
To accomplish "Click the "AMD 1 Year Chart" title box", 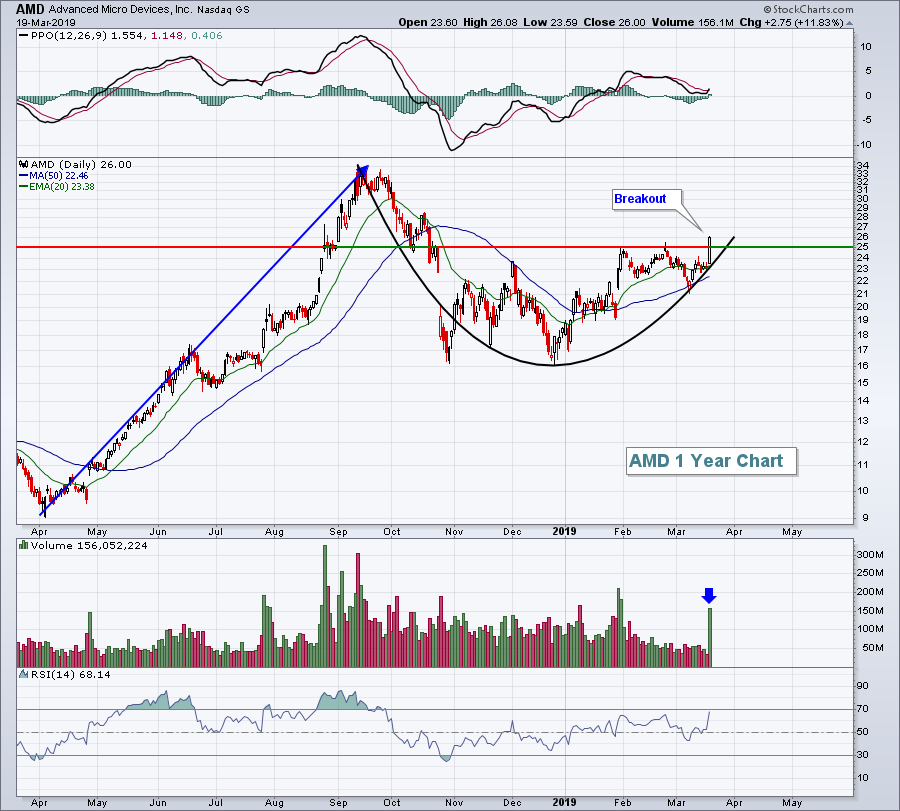I will 711,461.
